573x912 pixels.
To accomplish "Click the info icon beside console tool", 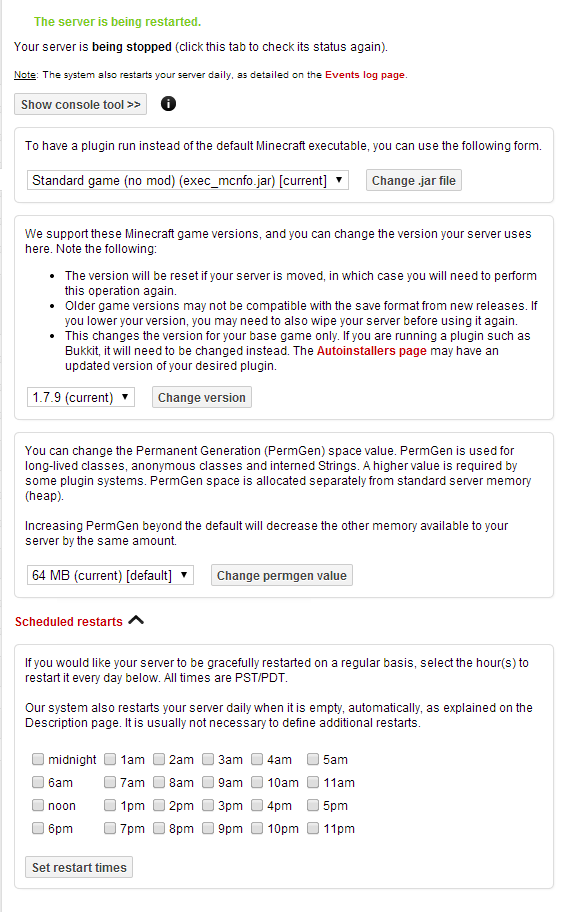I will (x=168, y=104).
